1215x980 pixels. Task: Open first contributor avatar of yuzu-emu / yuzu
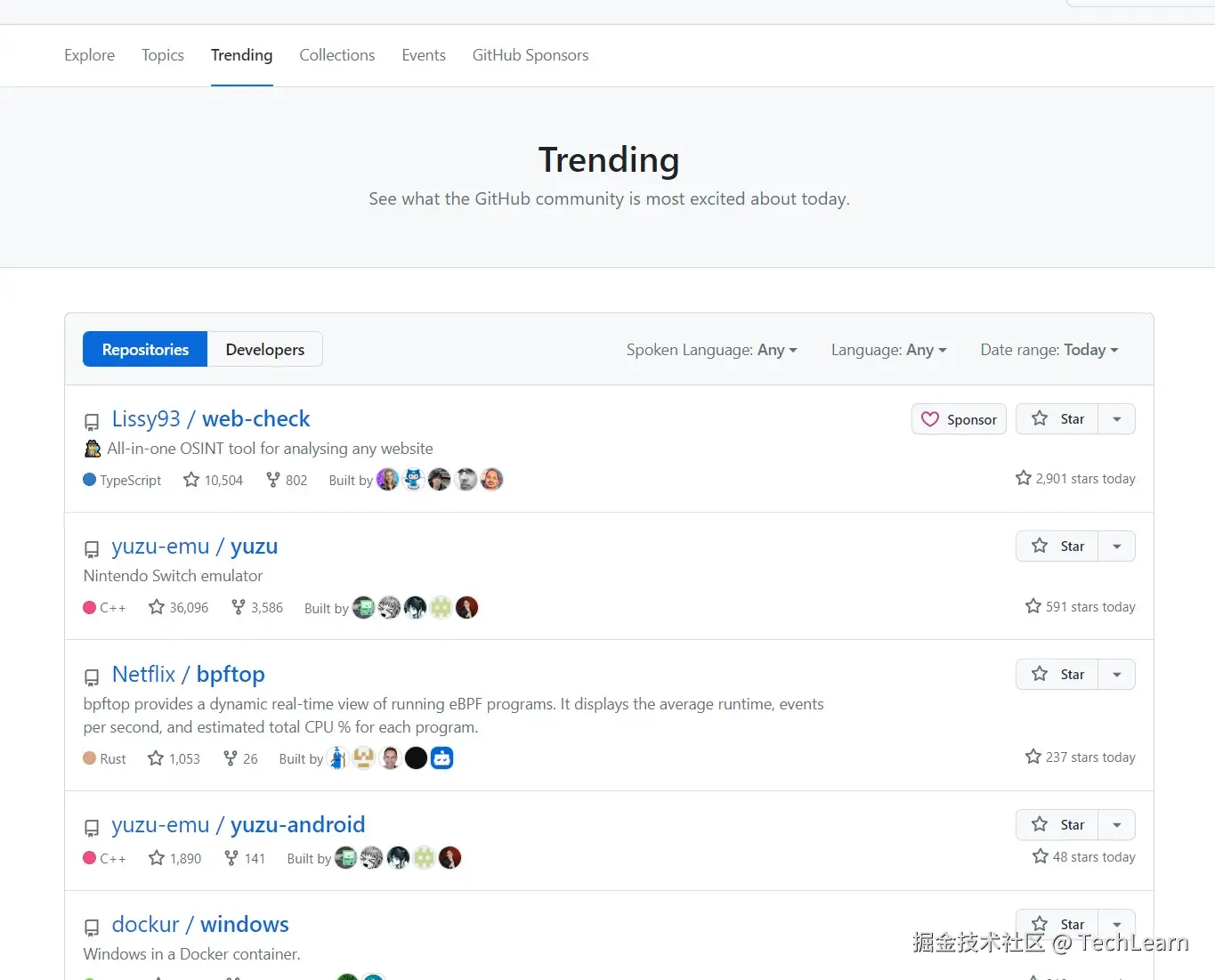363,607
